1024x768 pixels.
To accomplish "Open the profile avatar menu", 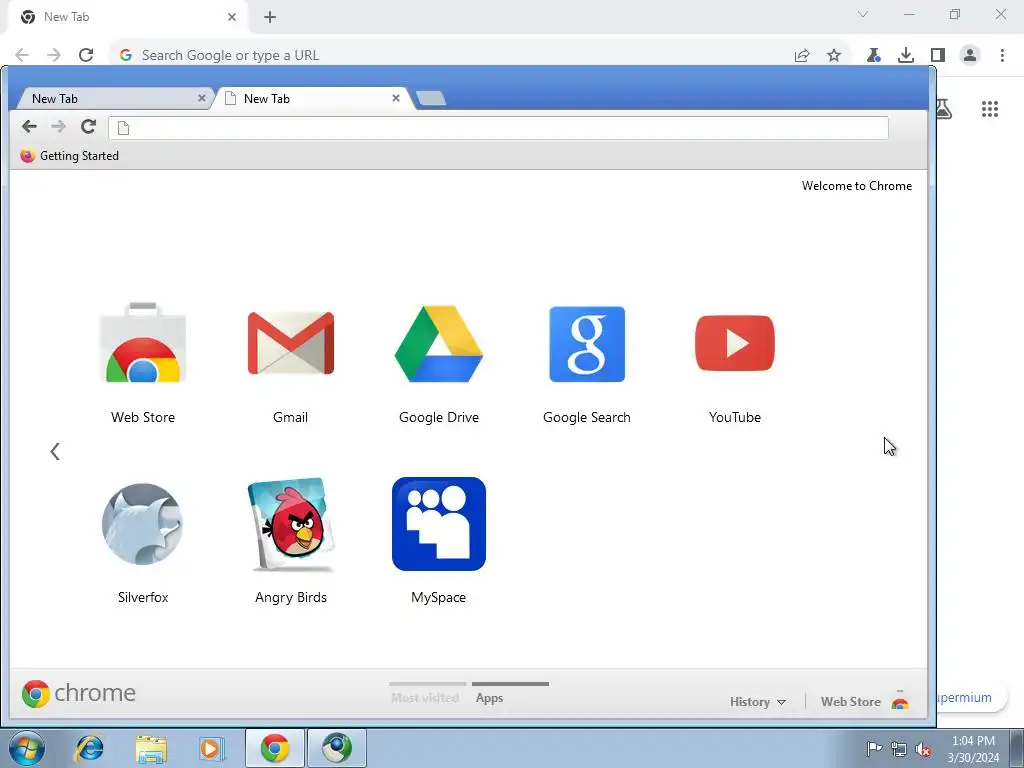I will point(970,56).
